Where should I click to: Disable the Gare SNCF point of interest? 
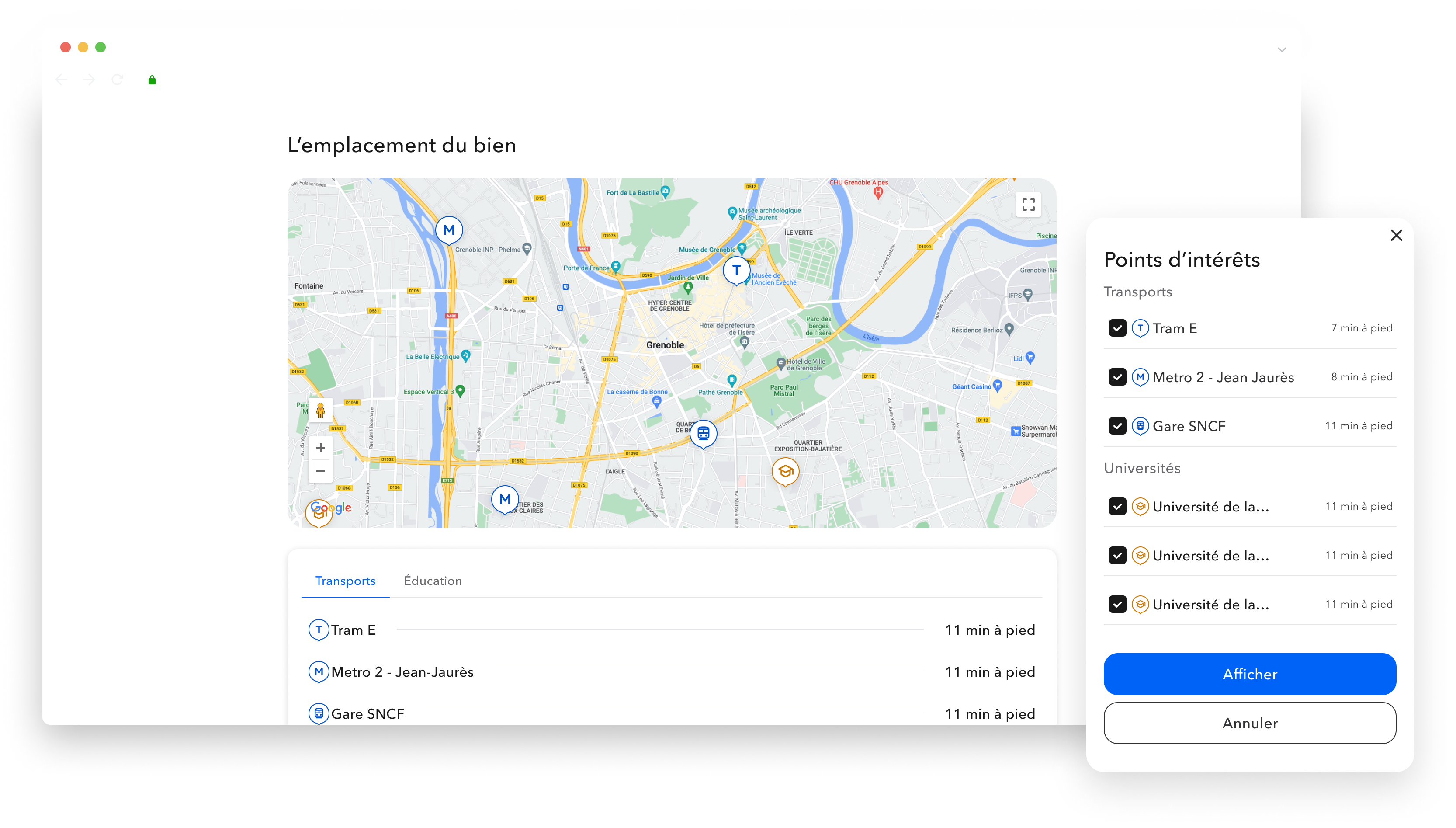pos(1117,425)
